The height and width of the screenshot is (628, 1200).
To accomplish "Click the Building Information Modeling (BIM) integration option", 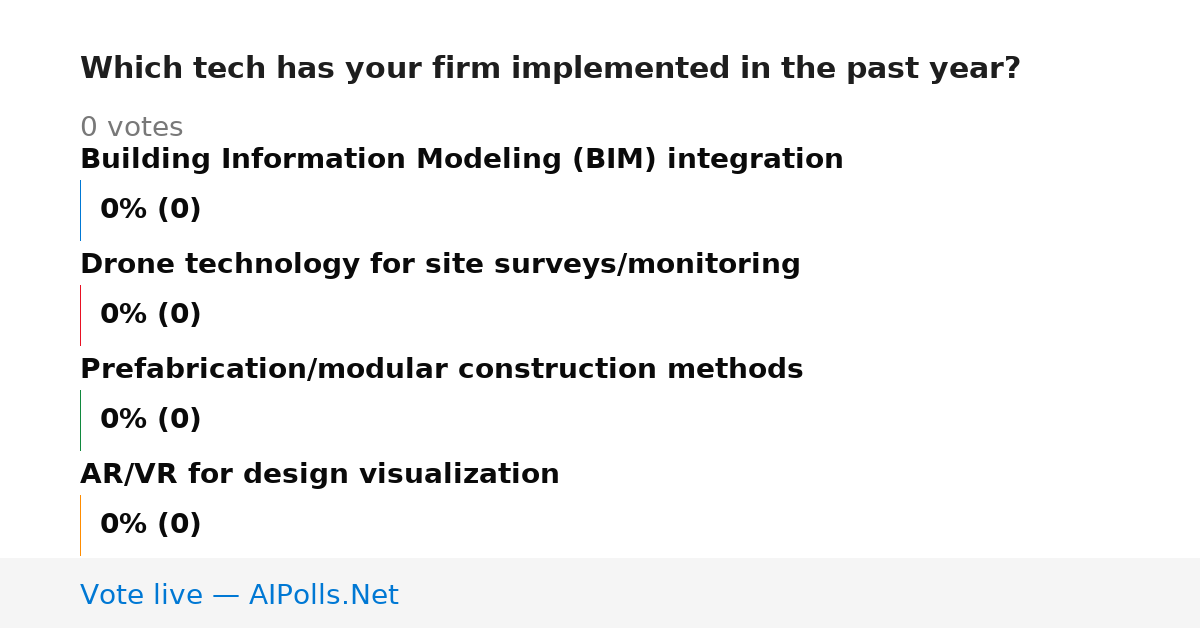I will click(x=461, y=160).
